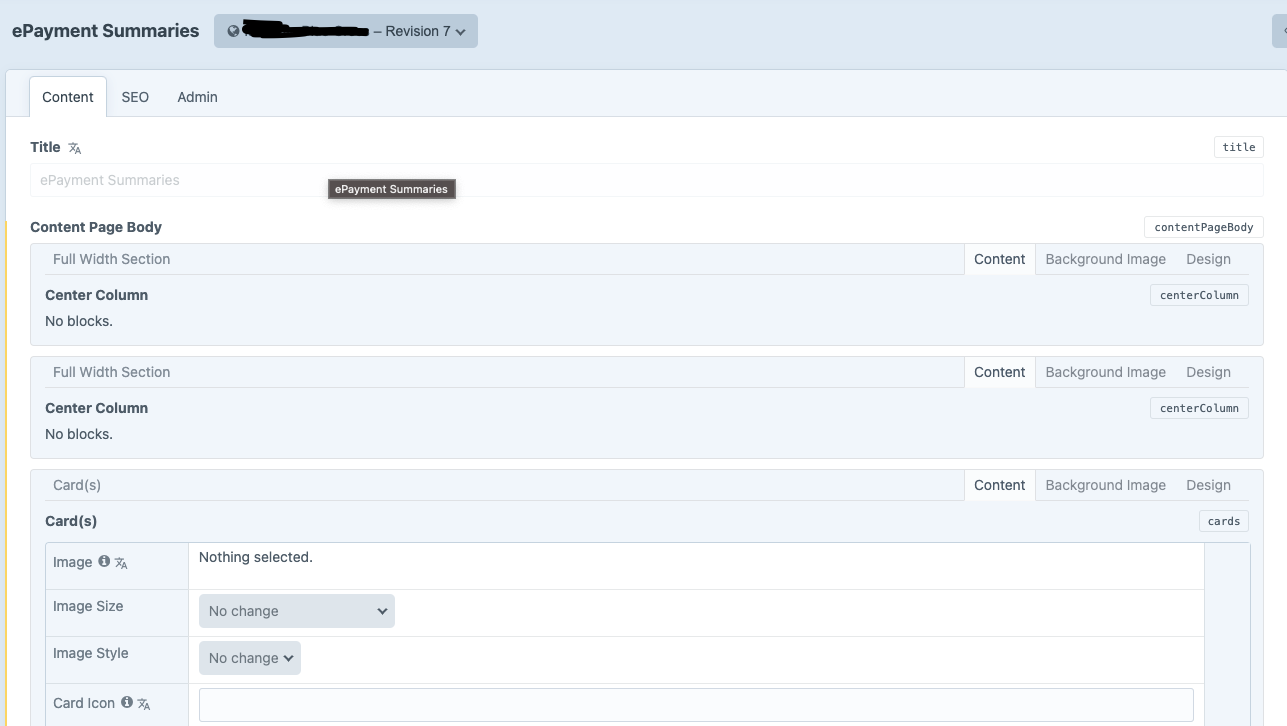
Task: Open Content tab of second Full Width Section
Action: (999, 372)
